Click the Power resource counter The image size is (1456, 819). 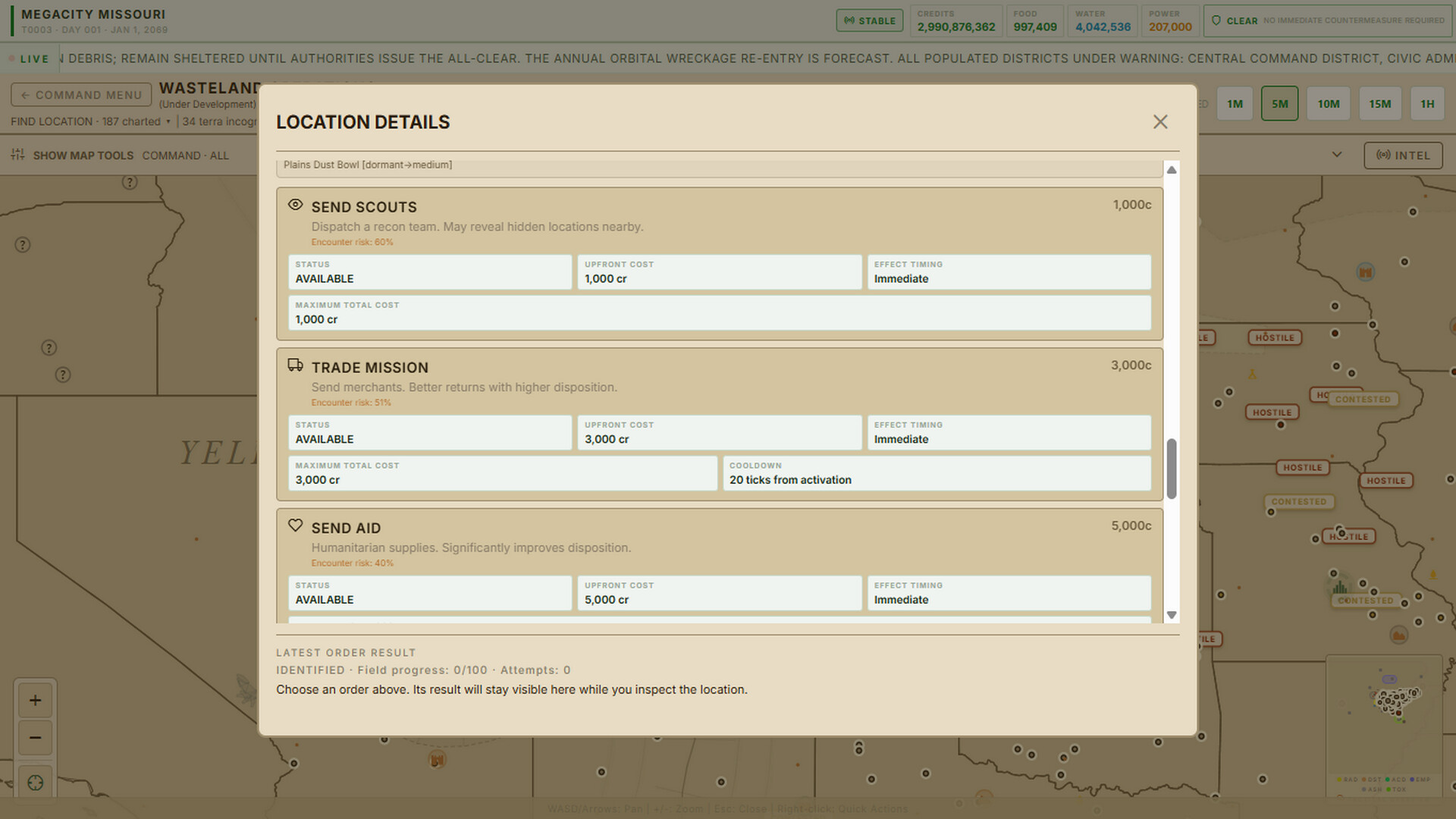(1170, 20)
